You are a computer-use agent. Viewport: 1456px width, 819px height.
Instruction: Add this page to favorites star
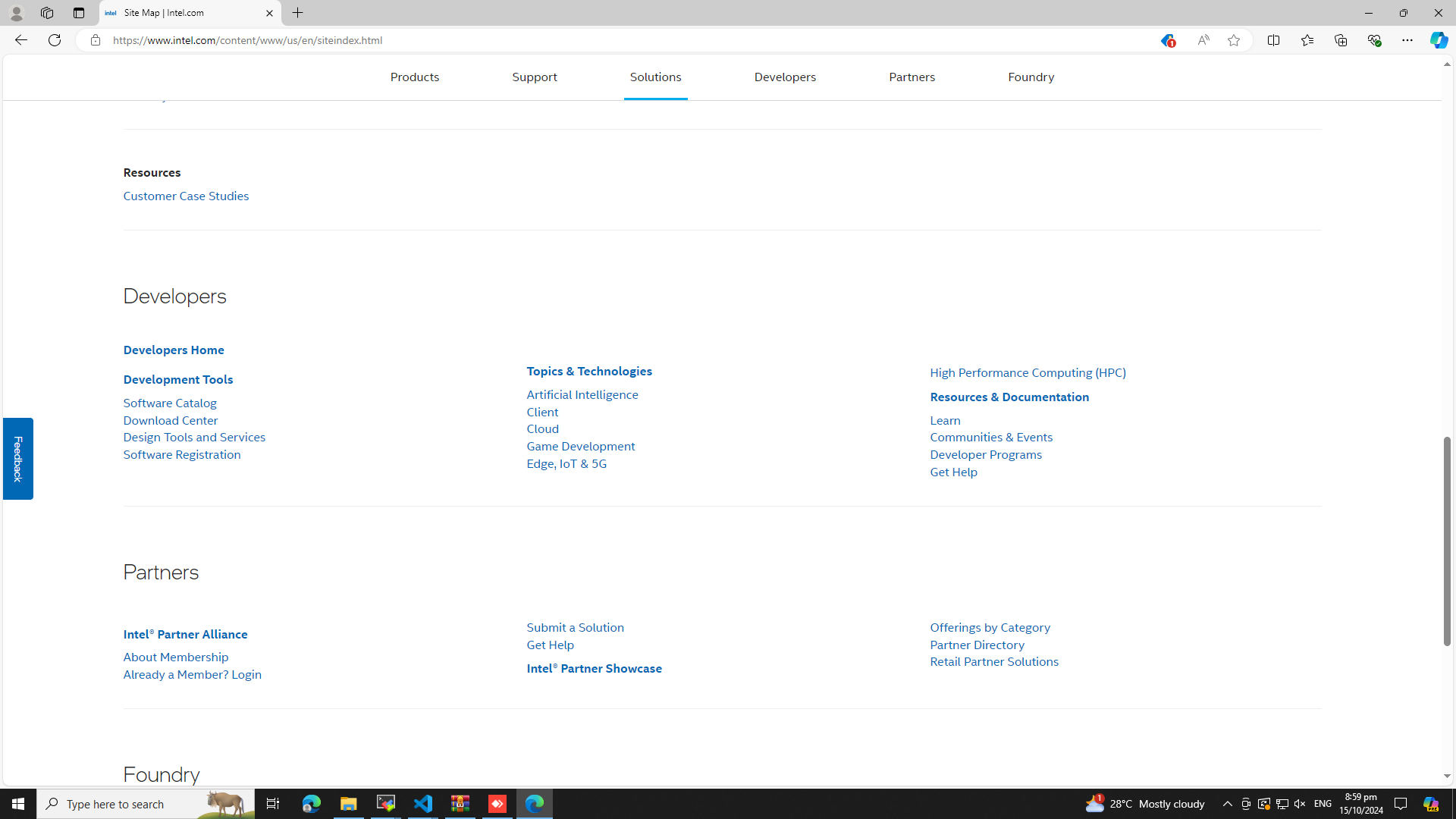[1233, 40]
